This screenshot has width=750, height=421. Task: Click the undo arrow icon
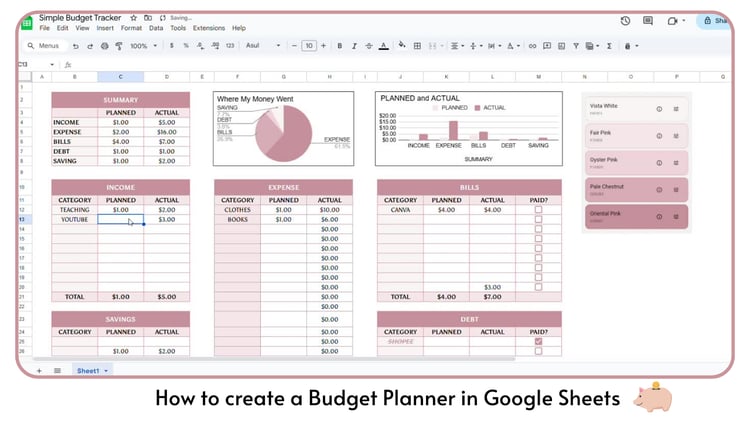click(76, 46)
